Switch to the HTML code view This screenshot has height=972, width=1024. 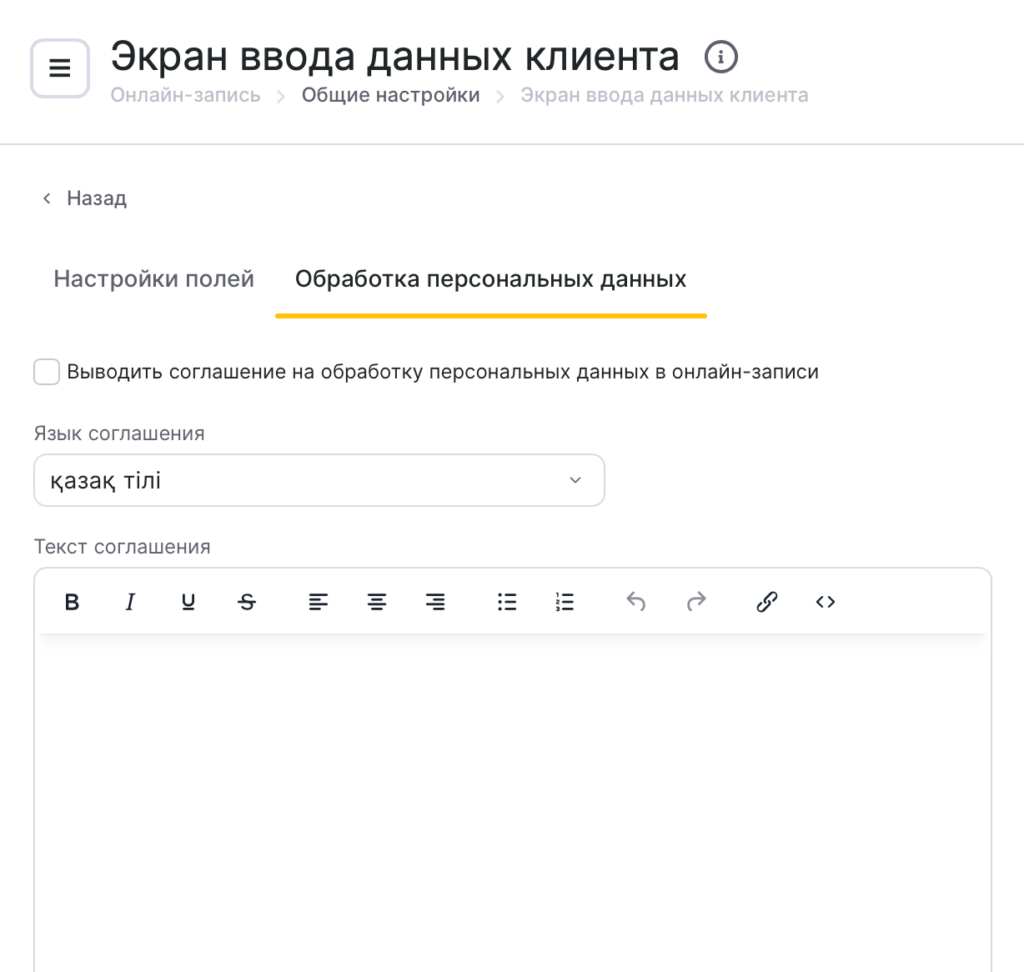coord(825,602)
